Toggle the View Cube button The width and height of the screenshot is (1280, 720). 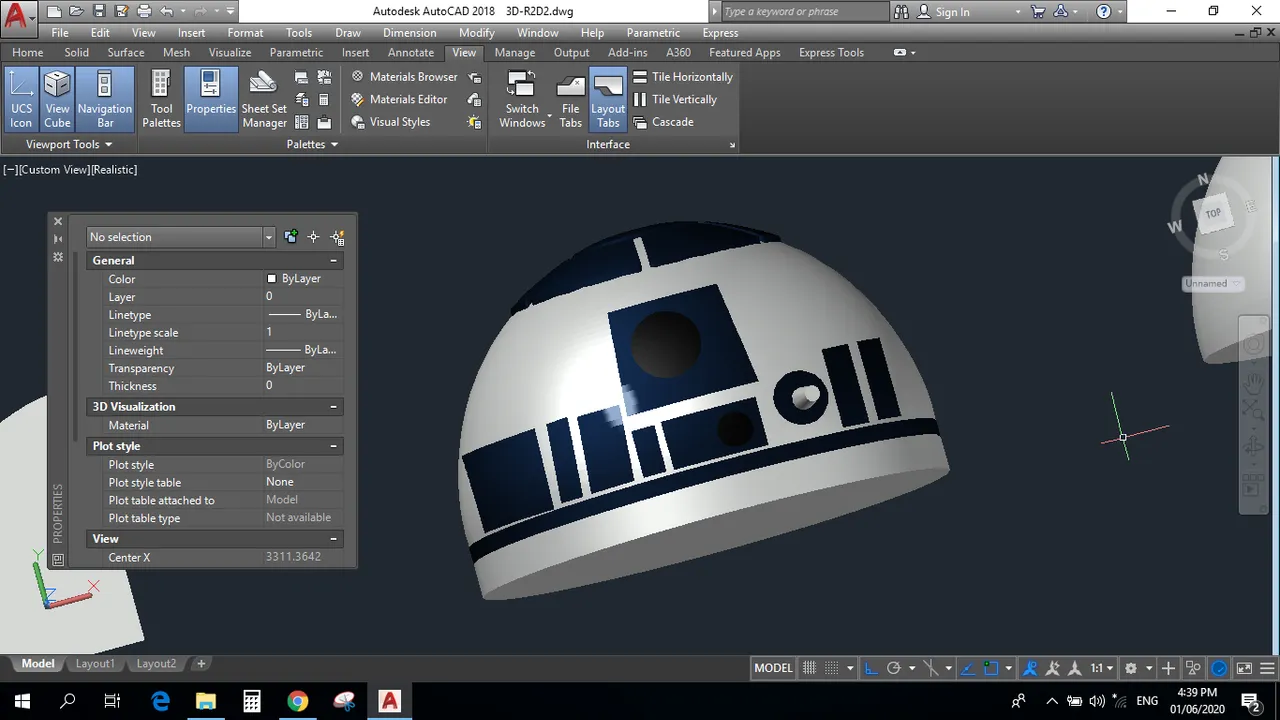(x=57, y=99)
